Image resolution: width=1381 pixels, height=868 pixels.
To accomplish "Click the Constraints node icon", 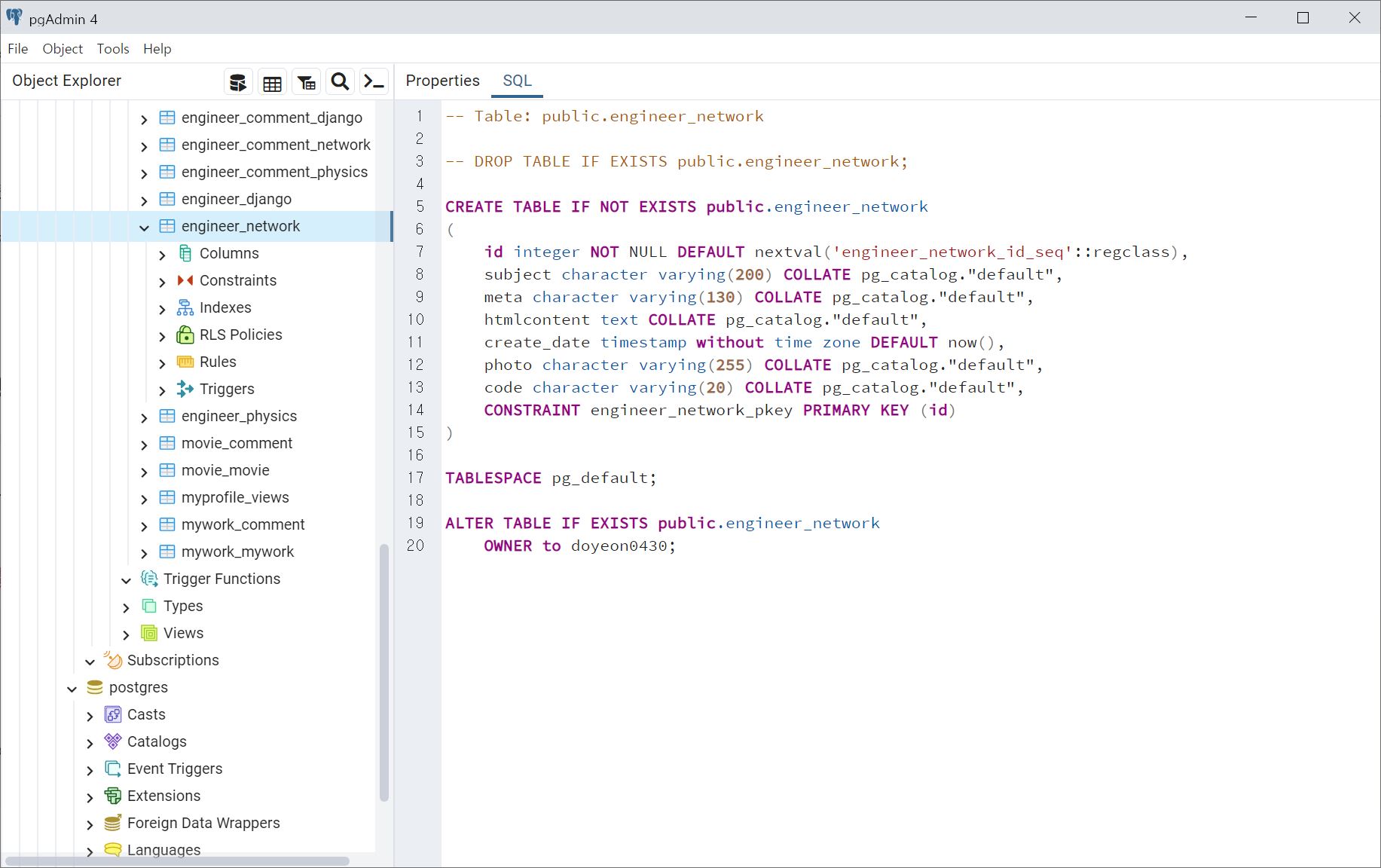I will (x=185, y=280).
